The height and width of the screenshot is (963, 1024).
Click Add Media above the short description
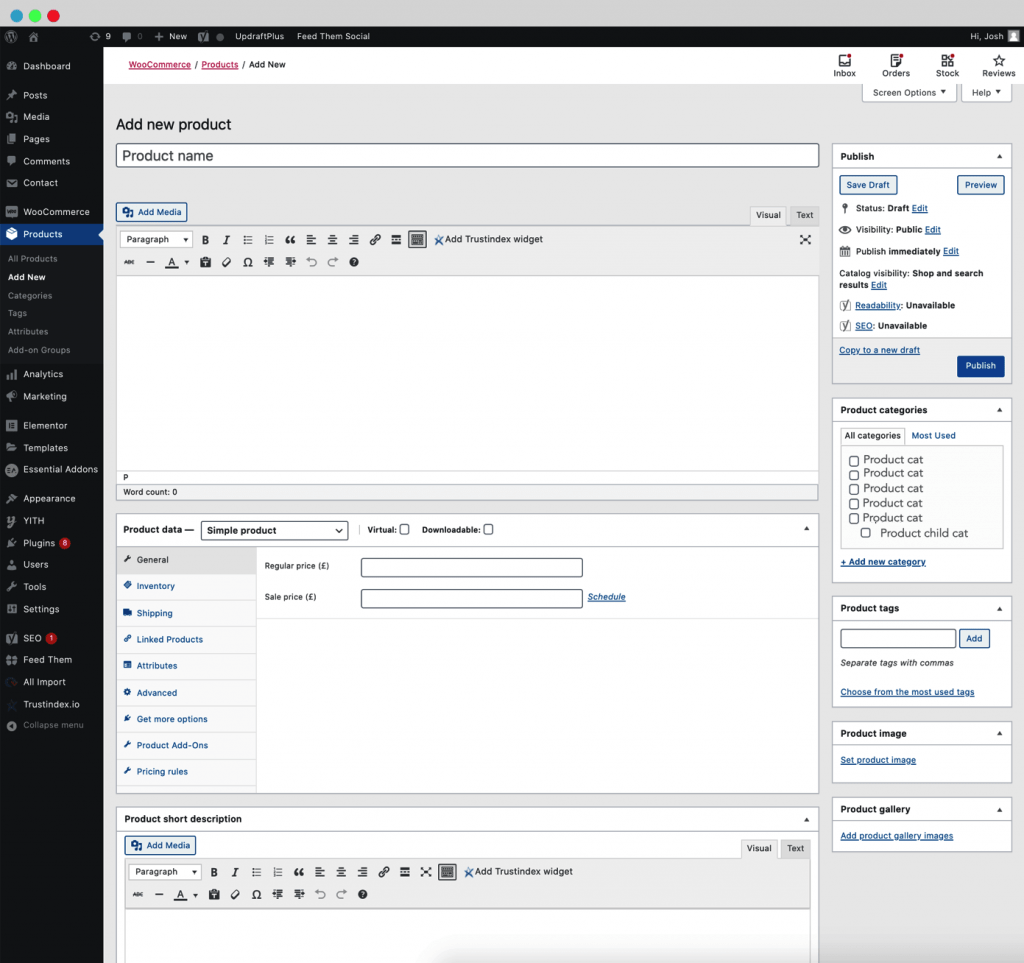tap(159, 845)
